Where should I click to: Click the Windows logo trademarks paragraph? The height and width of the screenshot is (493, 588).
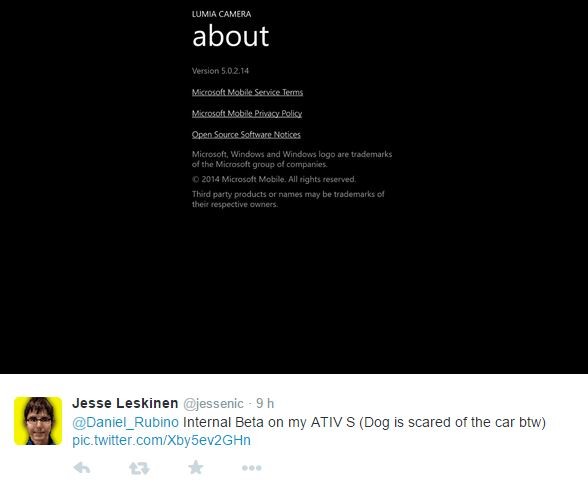click(x=292, y=159)
